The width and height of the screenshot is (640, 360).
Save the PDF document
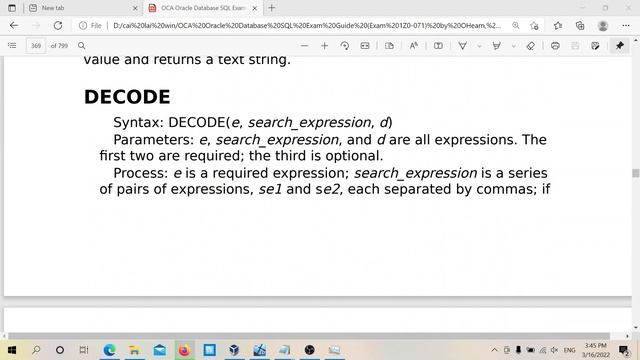(x=575, y=46)
